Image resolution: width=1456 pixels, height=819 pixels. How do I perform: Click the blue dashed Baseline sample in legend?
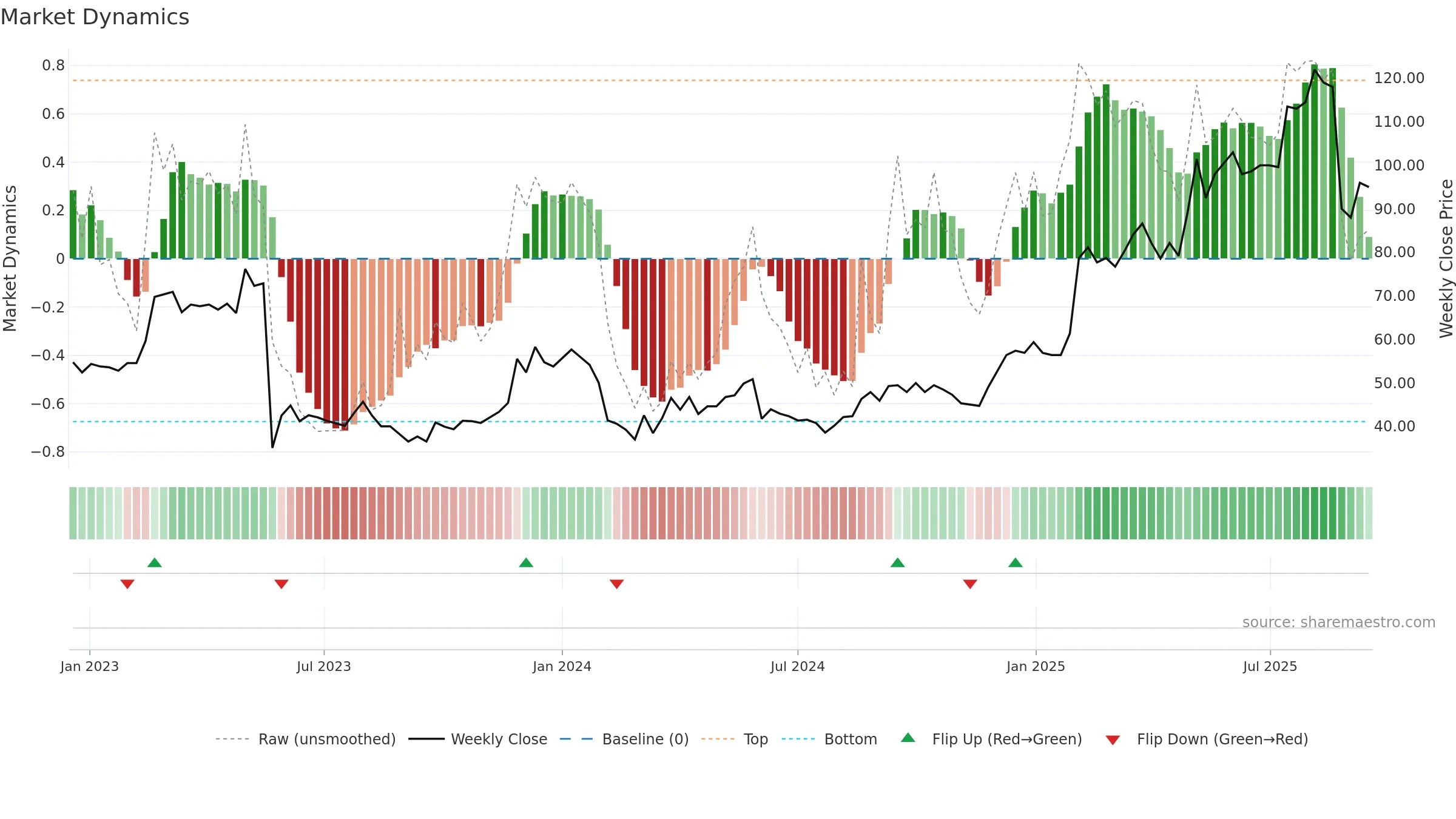(x=576, y=739)
